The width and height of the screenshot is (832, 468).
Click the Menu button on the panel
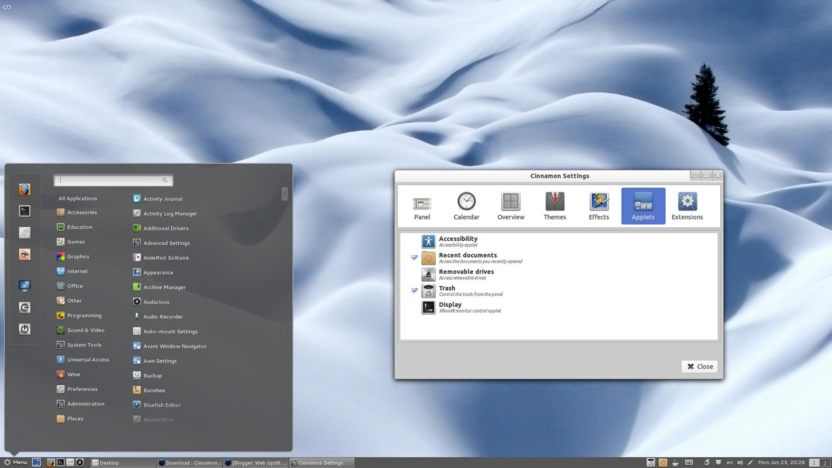16,462
